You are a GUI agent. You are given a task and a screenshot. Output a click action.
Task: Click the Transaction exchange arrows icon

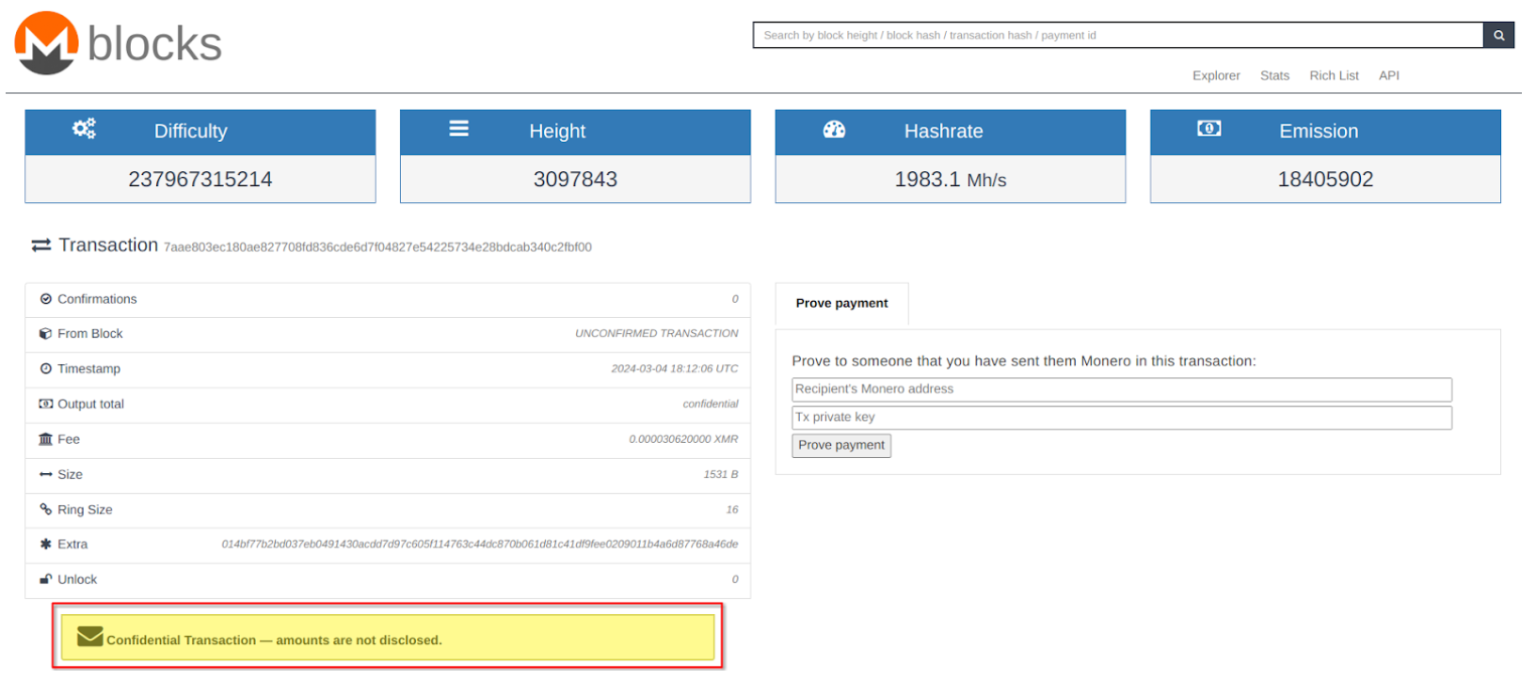41,245
